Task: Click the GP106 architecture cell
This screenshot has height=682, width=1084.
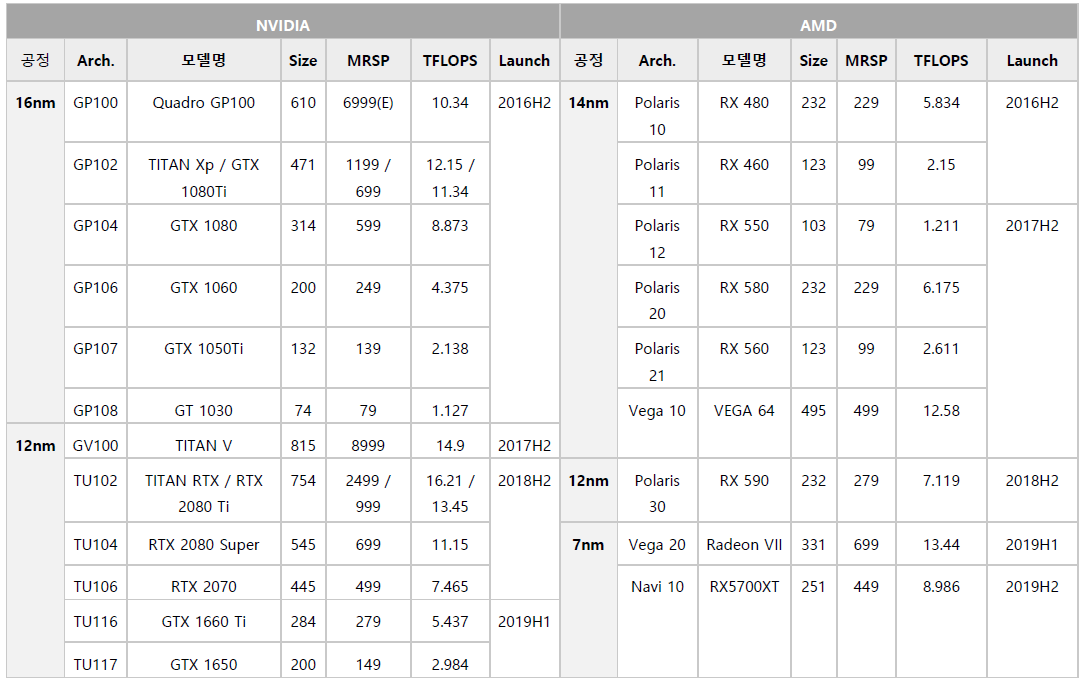Action: click(95, 296)
